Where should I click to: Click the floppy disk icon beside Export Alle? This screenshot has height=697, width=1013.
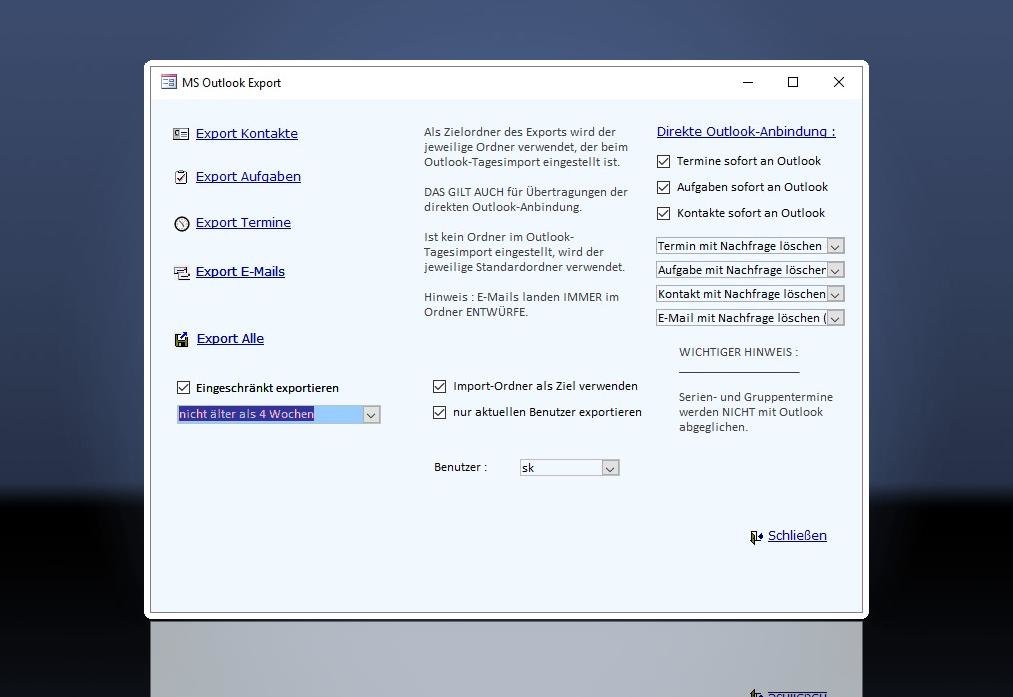point(182,339)
